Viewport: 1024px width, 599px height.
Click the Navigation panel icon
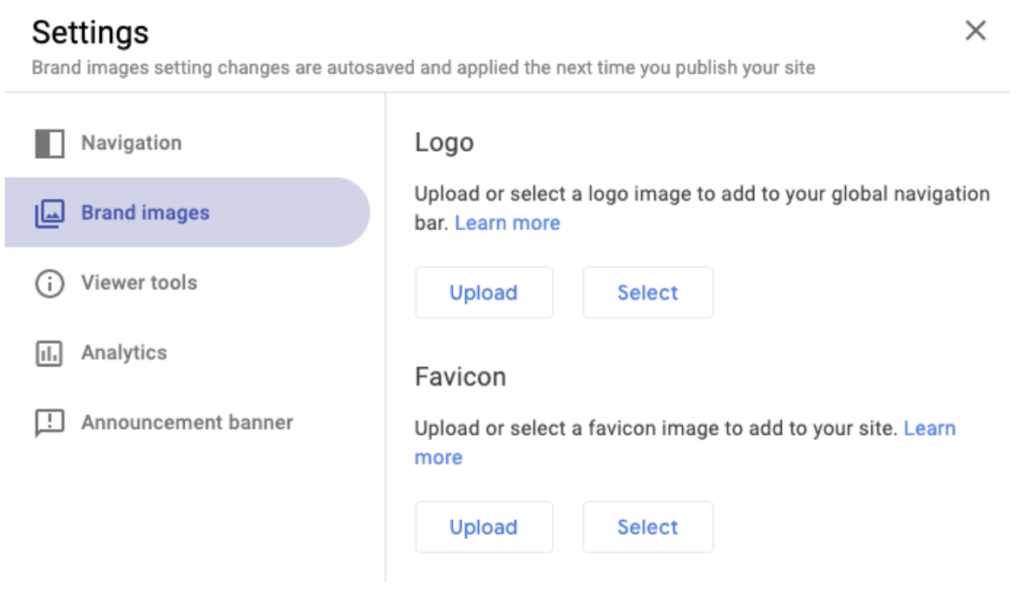click(49, 143)
